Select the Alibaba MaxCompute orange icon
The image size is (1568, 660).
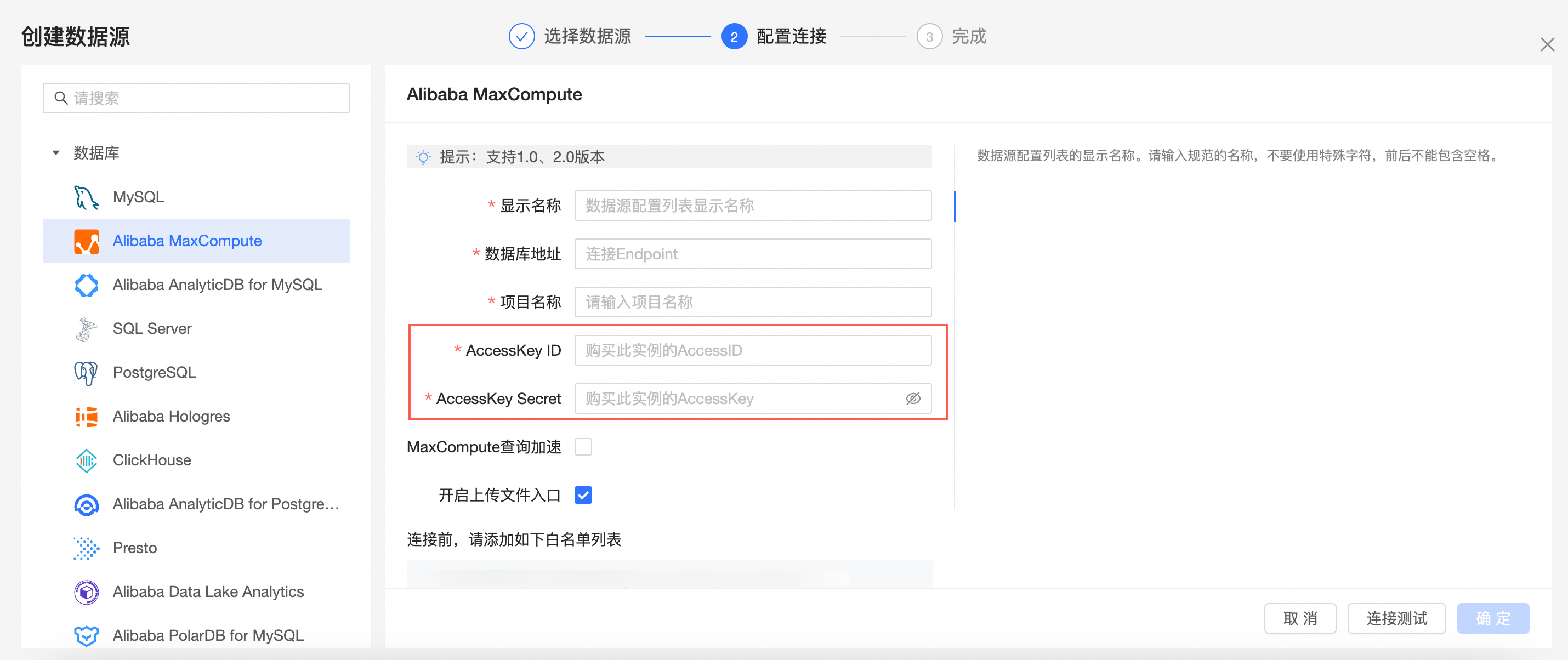pyautogui.click(x=87, y=241)
